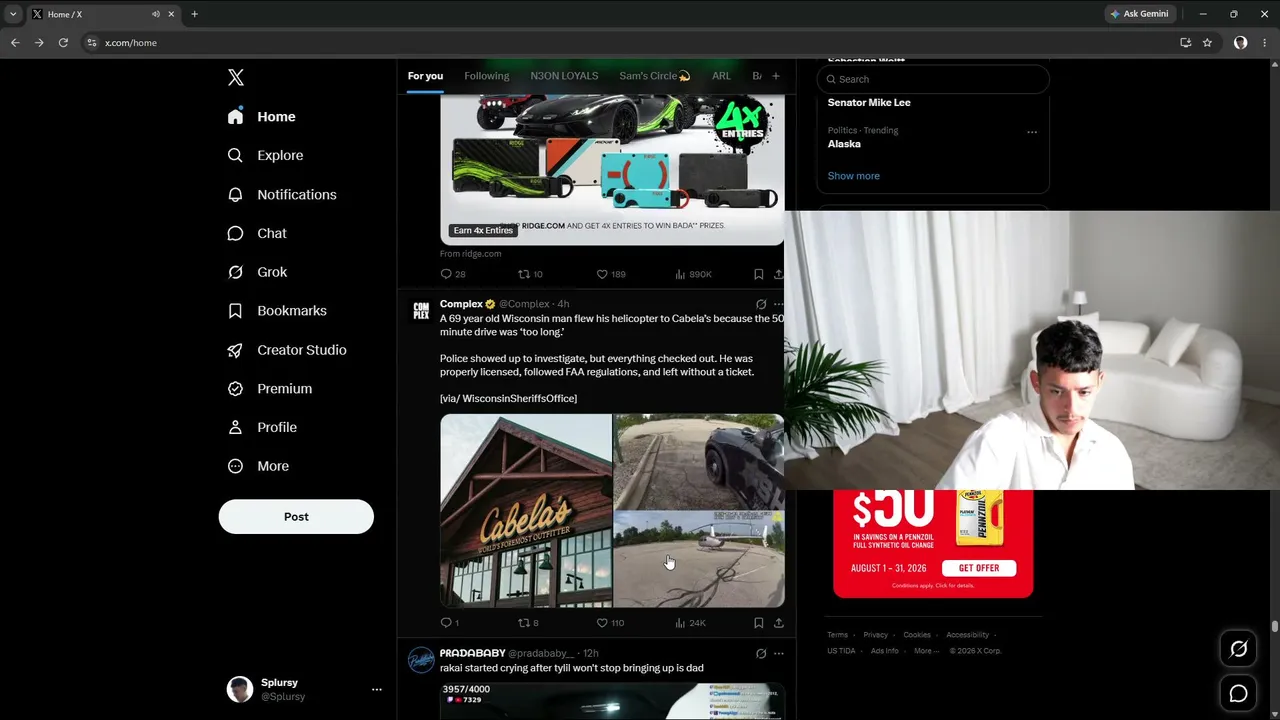Click Show more under trends

(x=853, y=176)
